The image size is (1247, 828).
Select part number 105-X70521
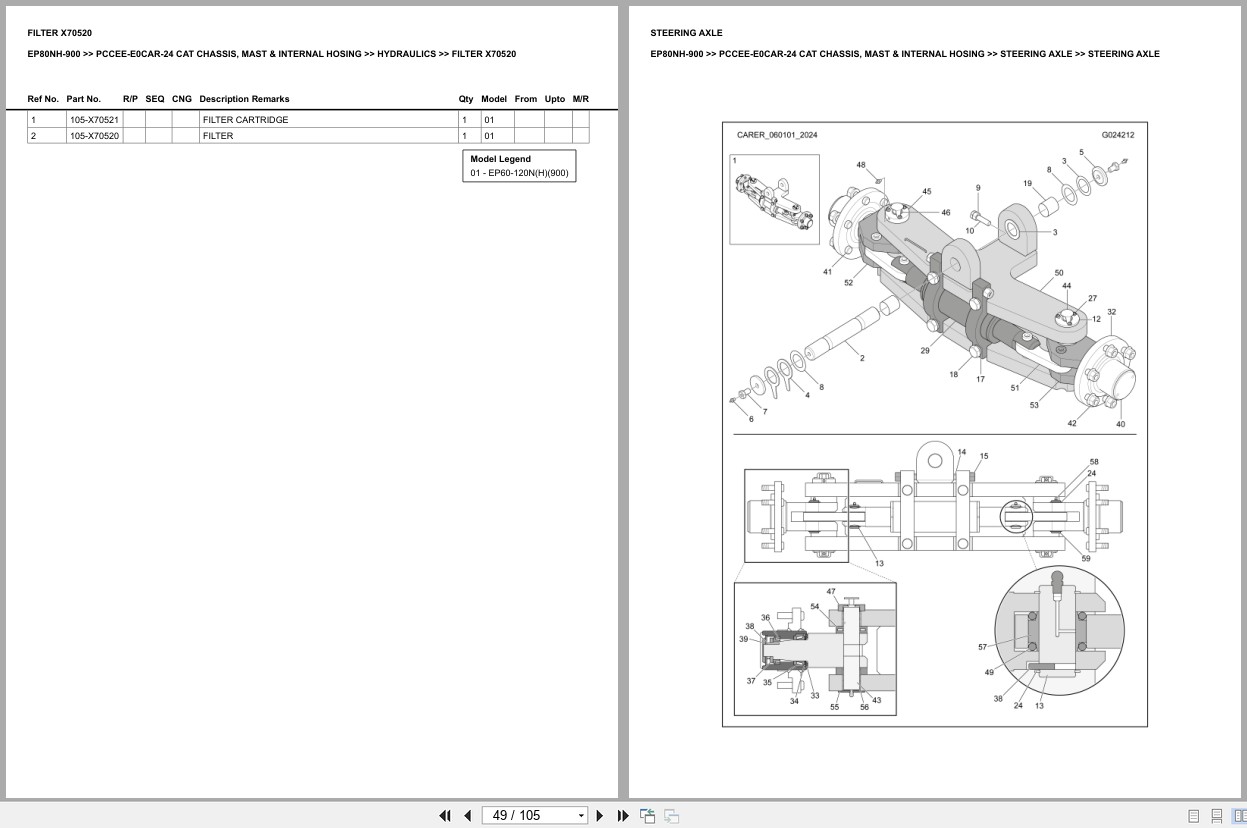pyautogui.click(x=94, y=120)
